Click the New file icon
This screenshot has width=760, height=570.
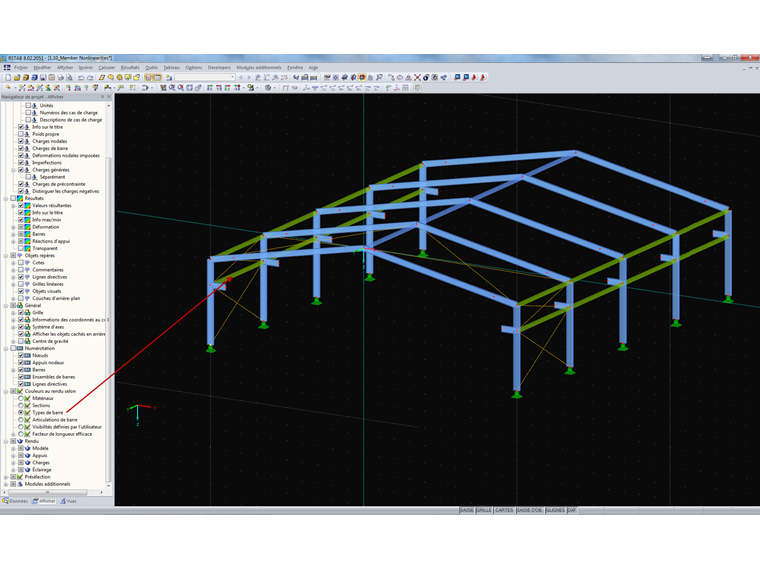pyautogui.click(x=8, y=78)
